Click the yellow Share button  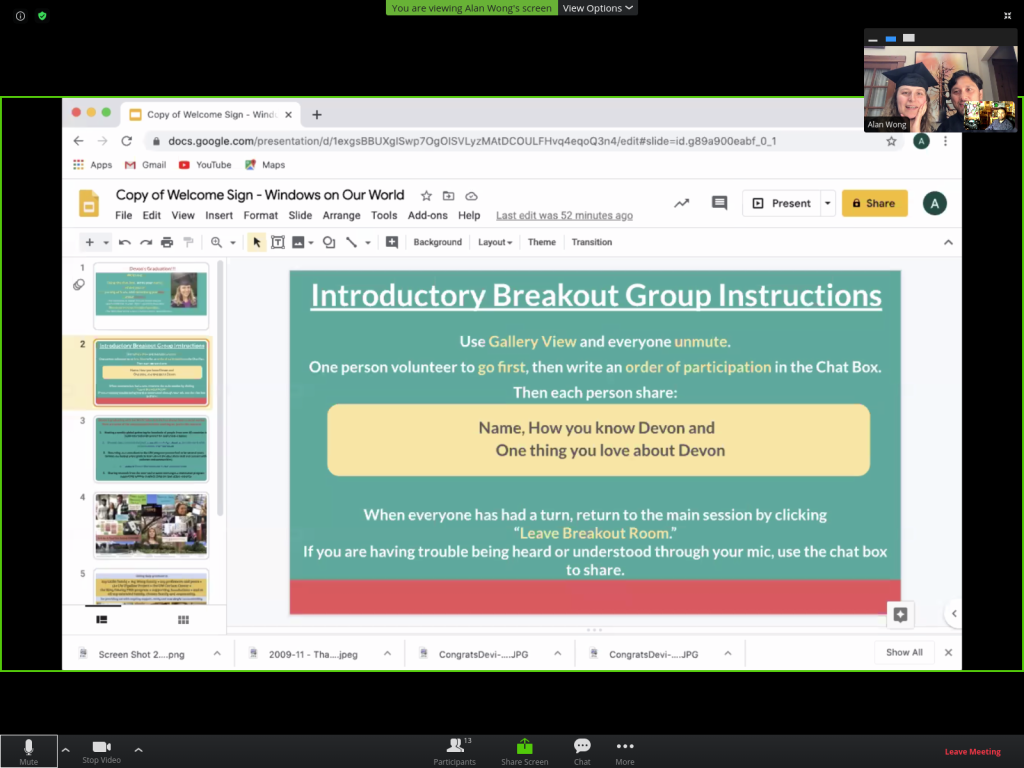point(874,203)
